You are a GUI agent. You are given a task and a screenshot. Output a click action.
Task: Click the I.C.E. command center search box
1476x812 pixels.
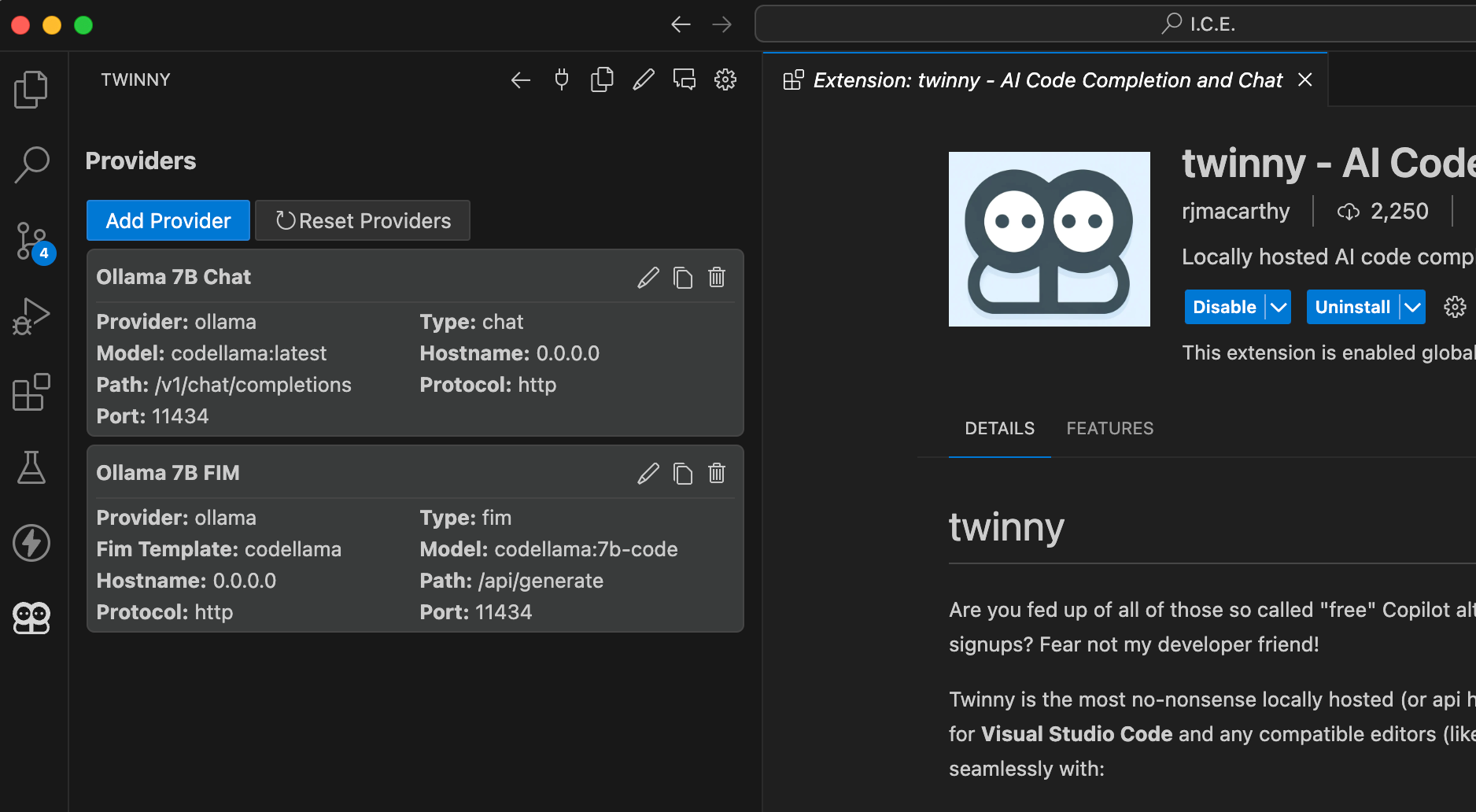tap(1116, 24)
